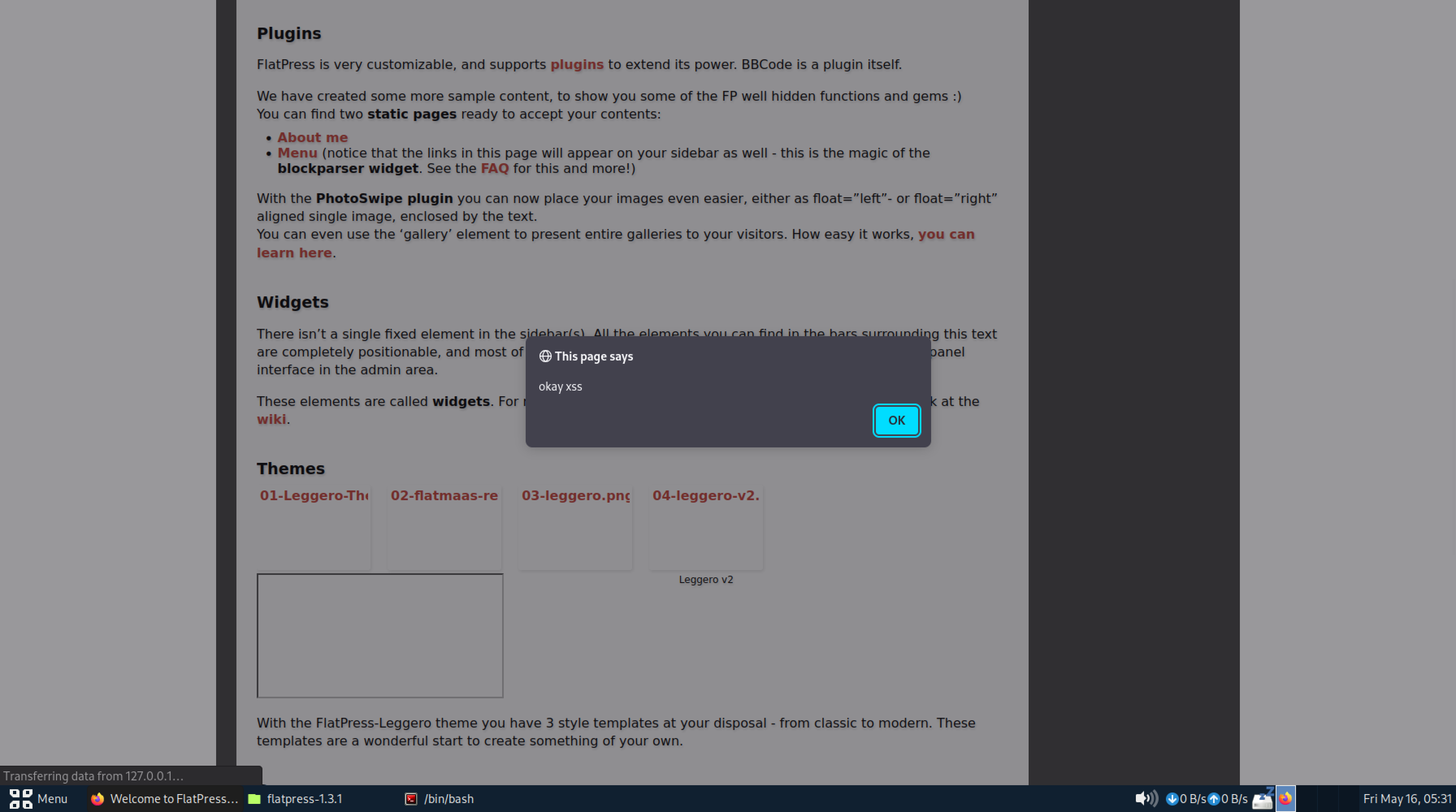Viewport: 1456px width, 812px height.
Task: Follow the 'Menu' static page link
Action: [297, 153]
